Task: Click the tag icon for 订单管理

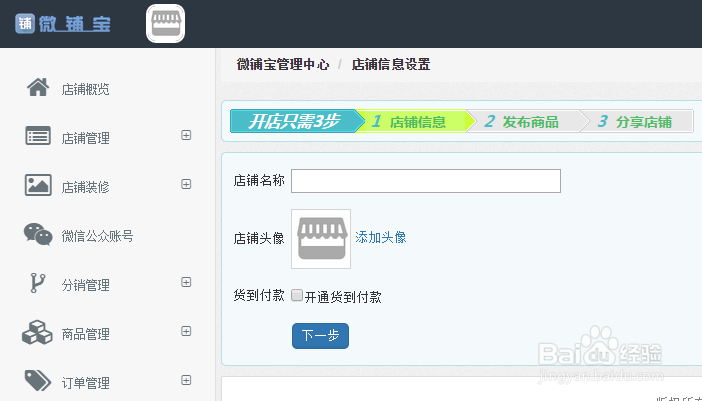Action: [38, 381]
